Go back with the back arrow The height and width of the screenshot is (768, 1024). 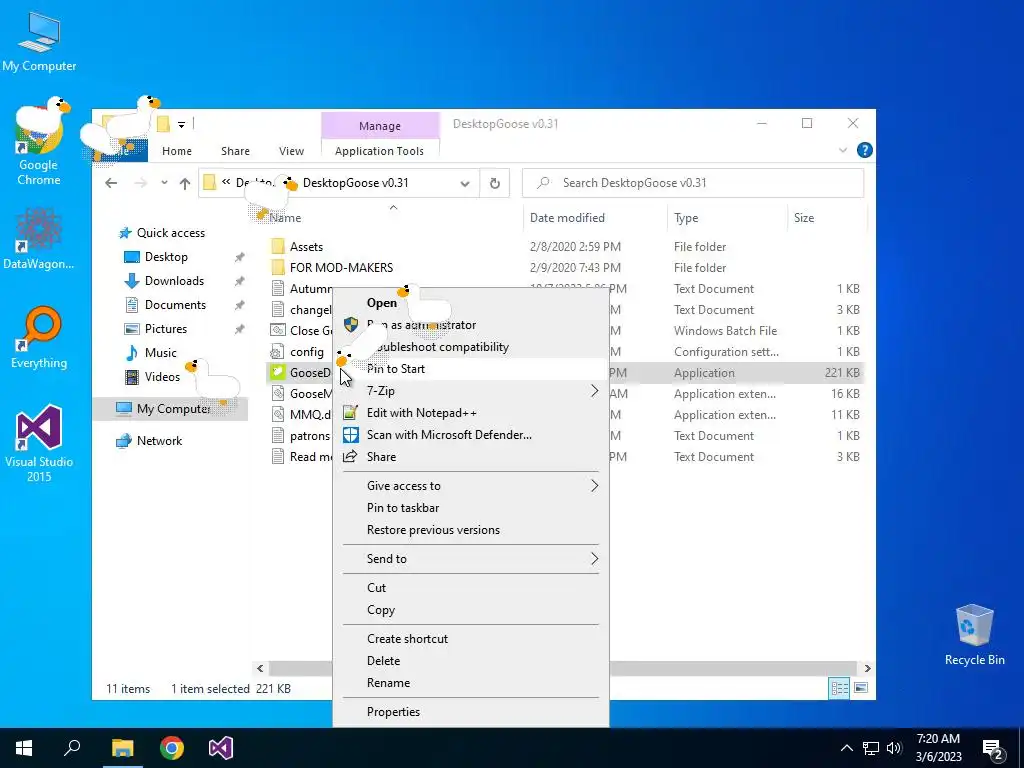click(111, 184)
